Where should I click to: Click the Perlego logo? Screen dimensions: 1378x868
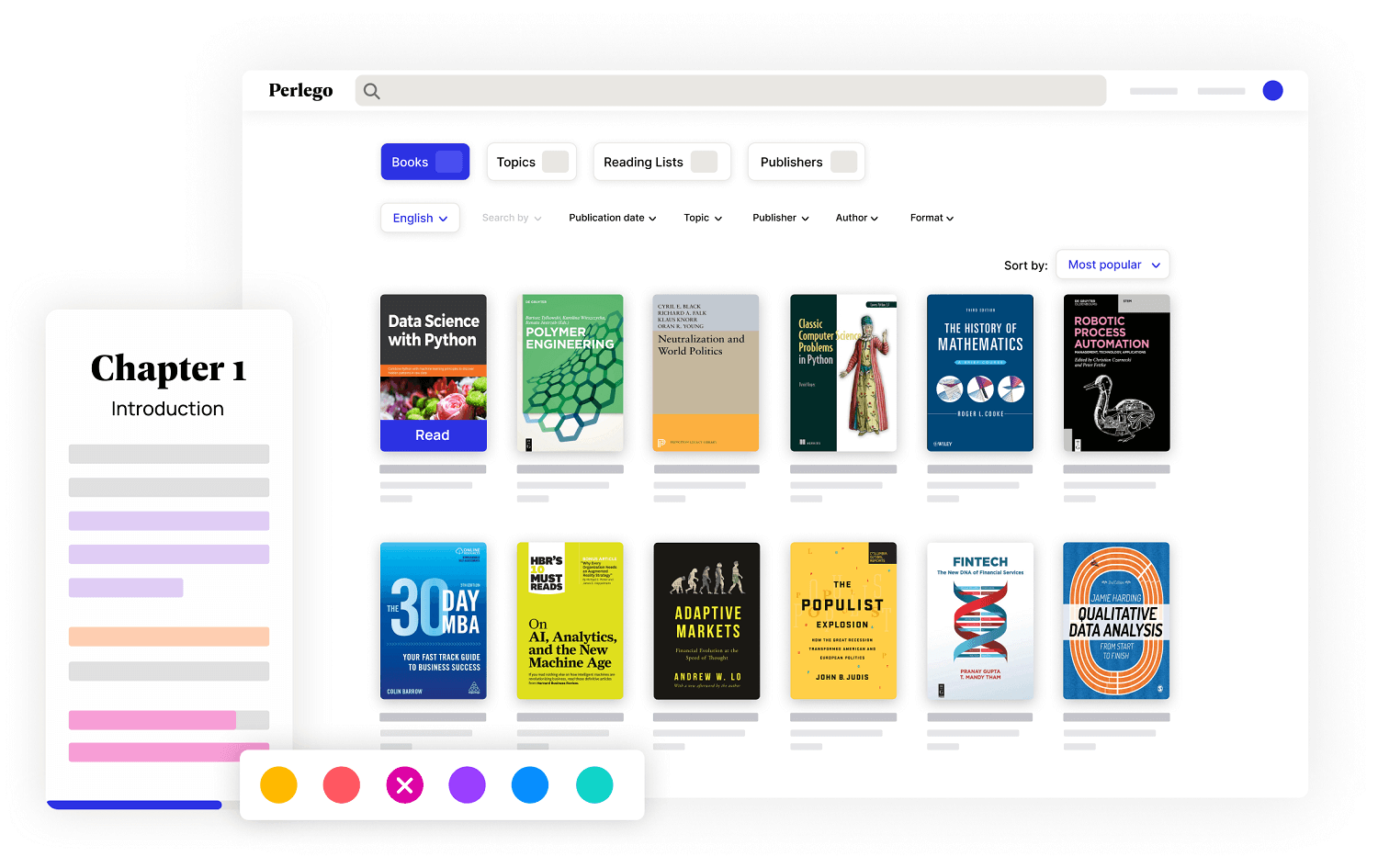pos(300,90)
